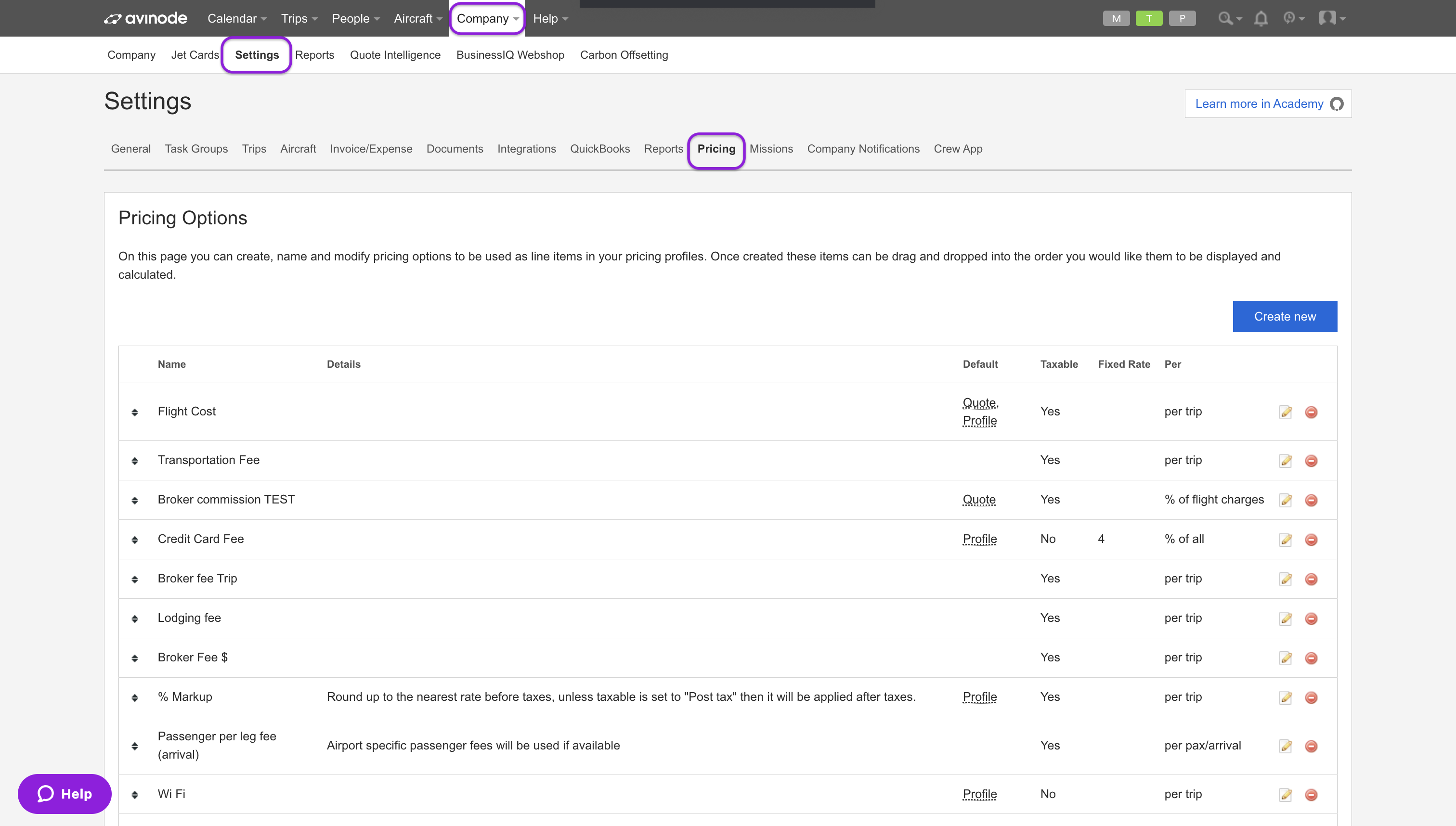Switch to the Task Groups tab

click(196, 149)
